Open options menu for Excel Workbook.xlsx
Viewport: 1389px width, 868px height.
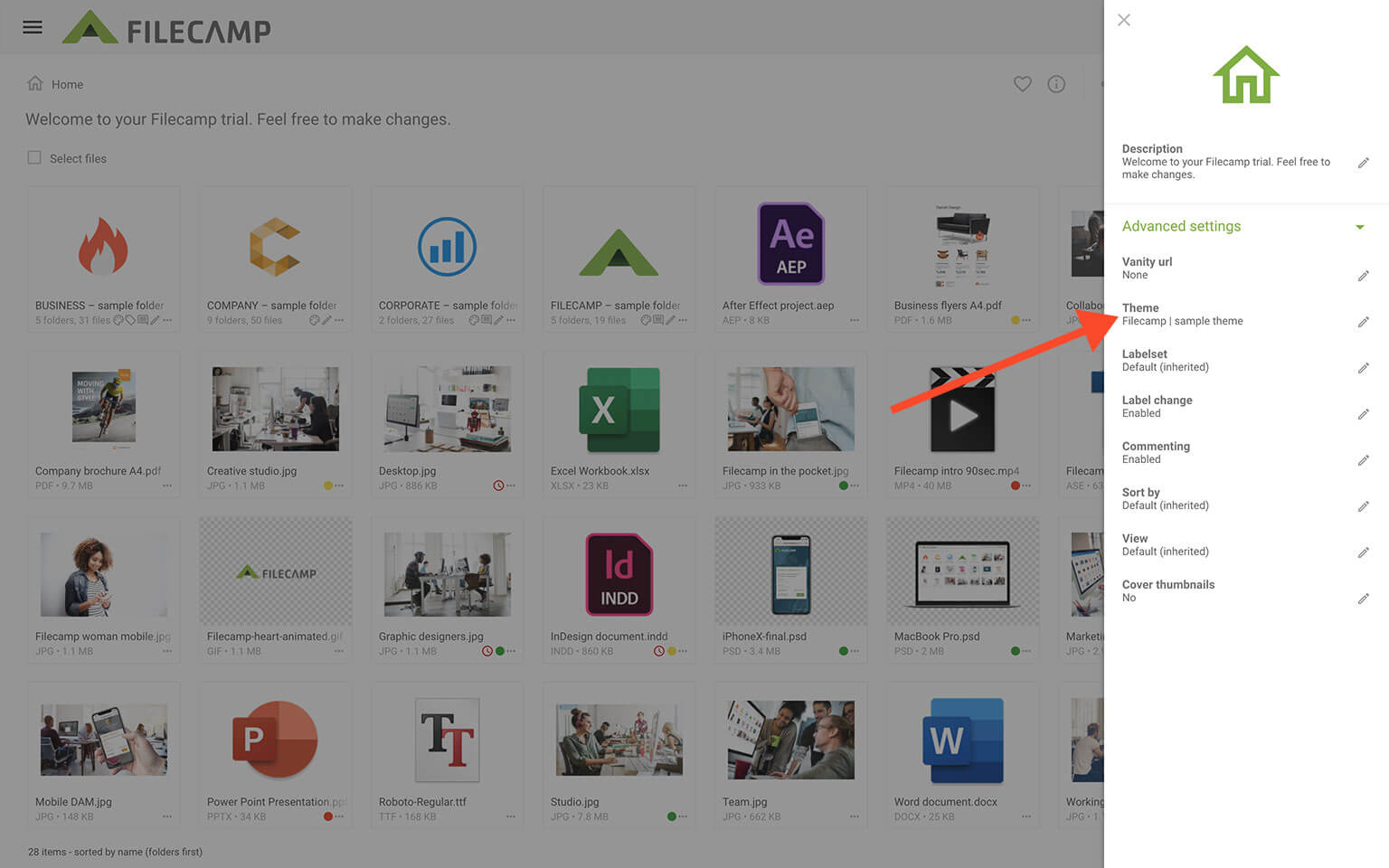[683, 486]
